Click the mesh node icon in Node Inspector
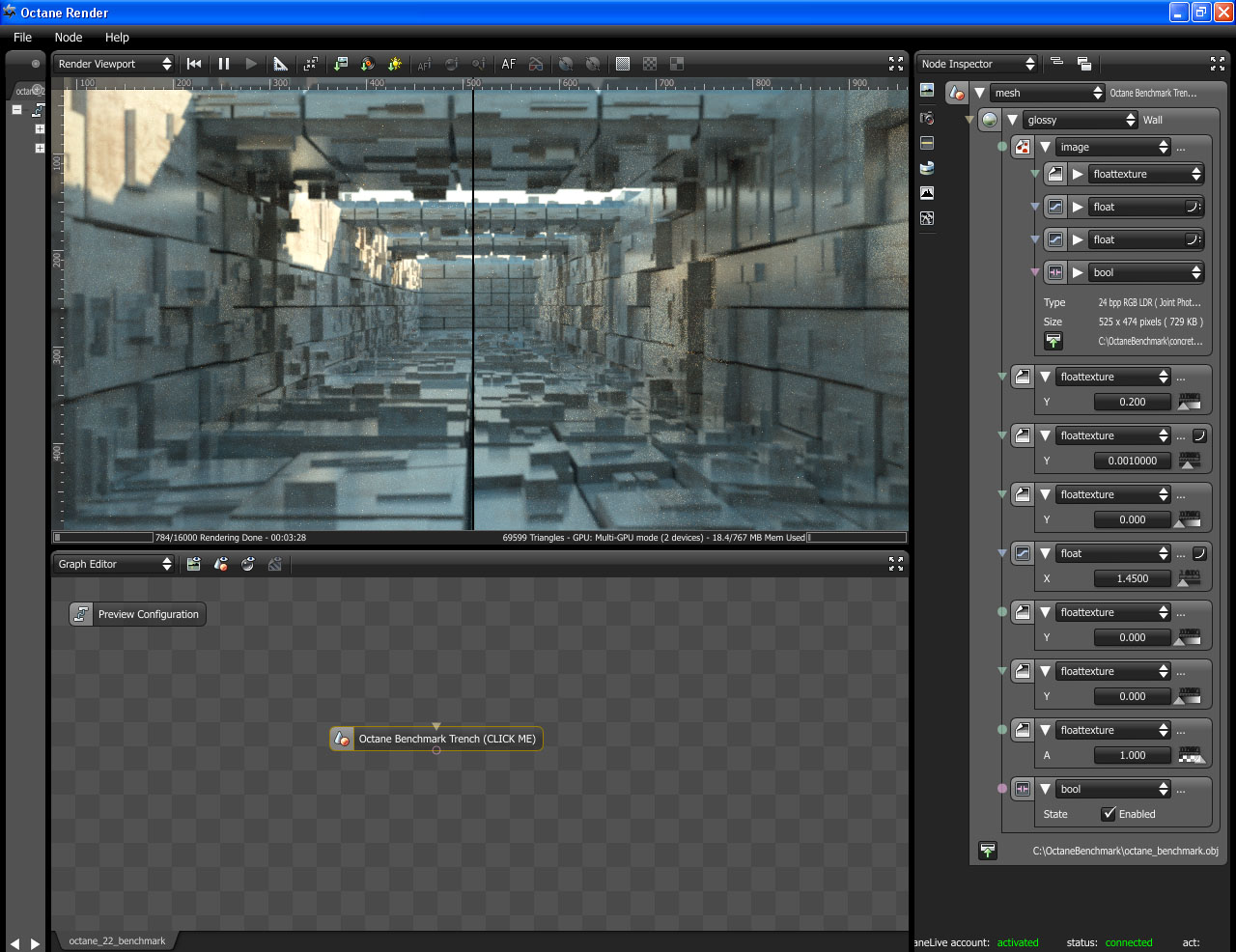This screenshot has height=952, width=1236. click(x=956, y=93)
